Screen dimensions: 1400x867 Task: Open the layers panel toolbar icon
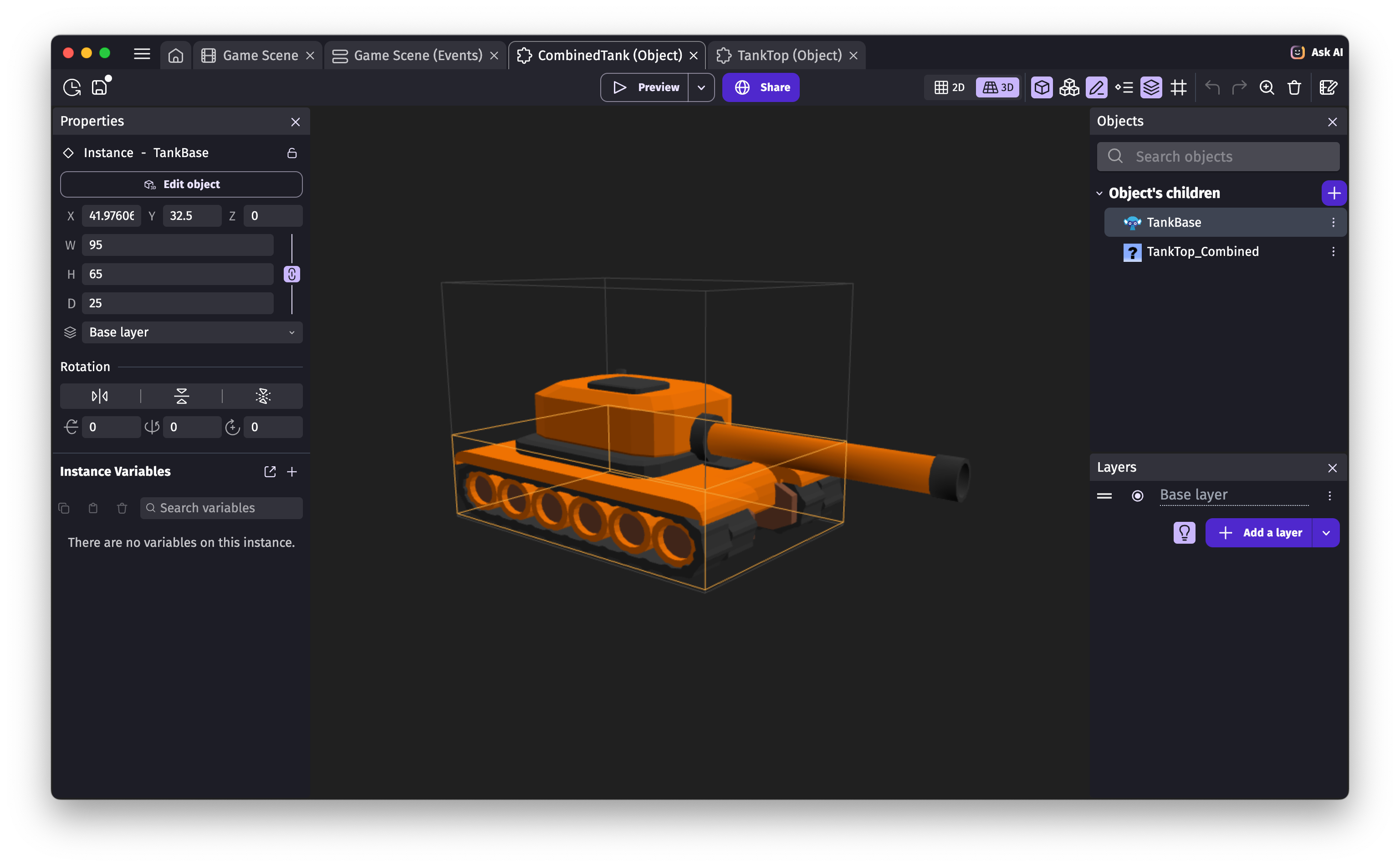(1151, 87)
